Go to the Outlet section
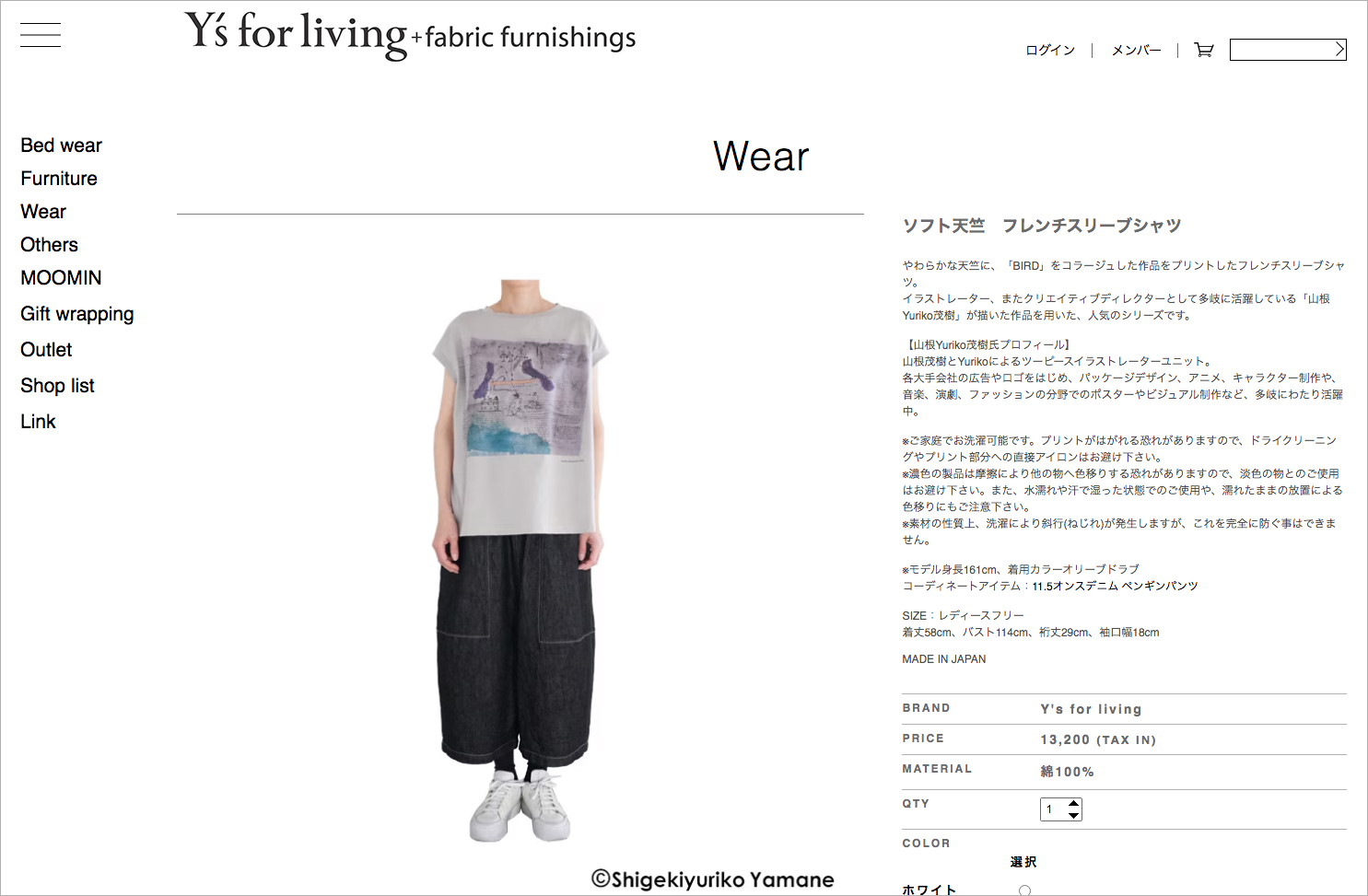Screen dimensions: 1368x896 click(46, 350)
